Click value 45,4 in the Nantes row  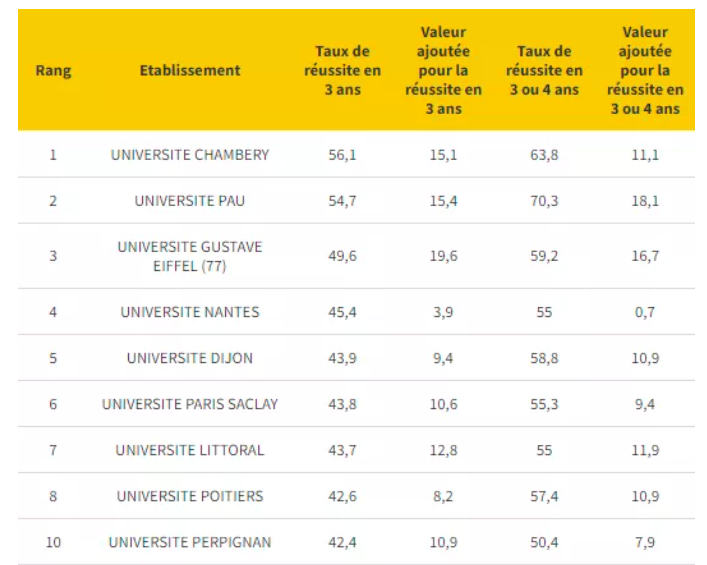(x=343, y=312)
